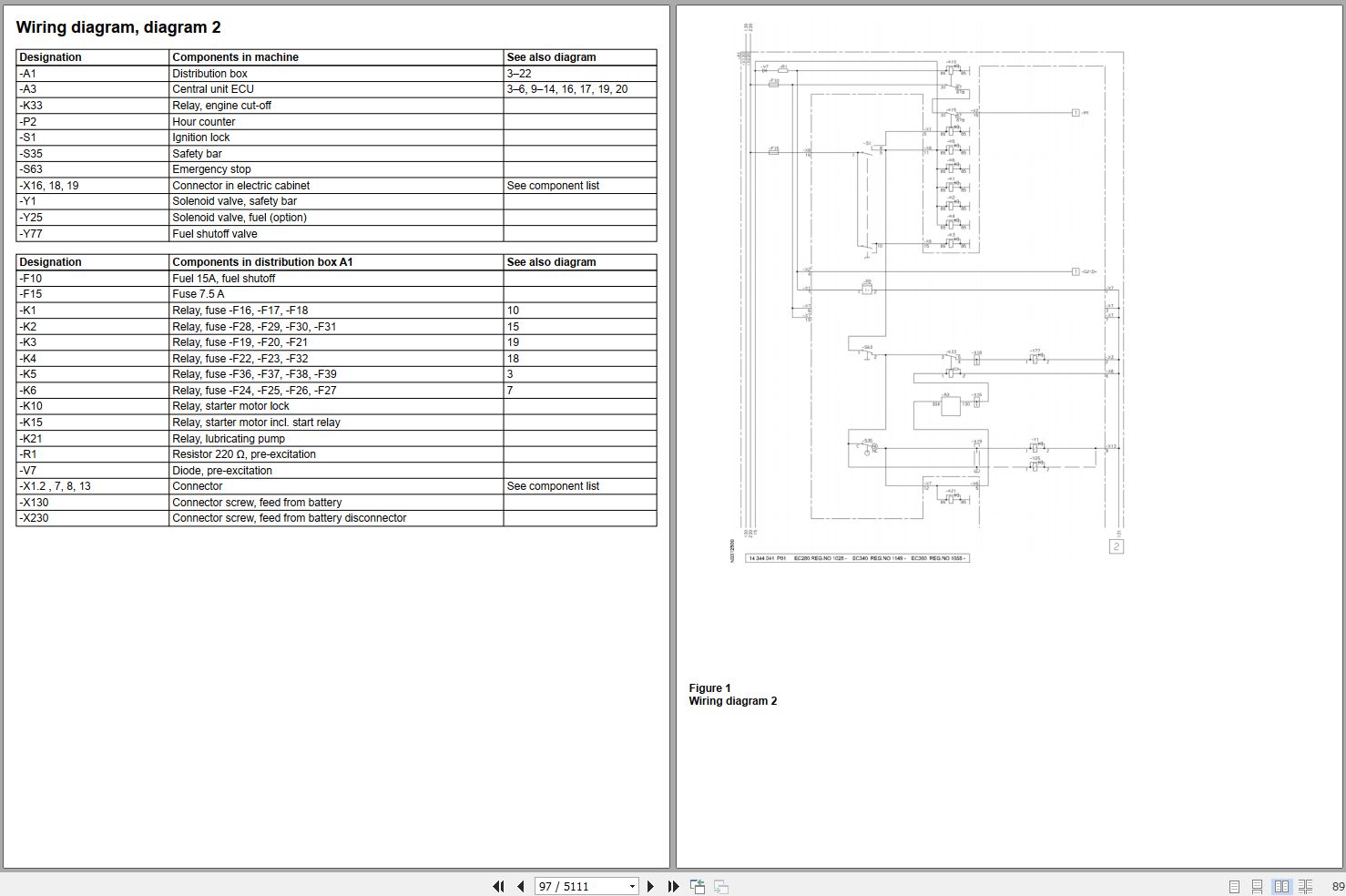
Task: Select 'Hour counter' cell
Action: tap(336, 122)
